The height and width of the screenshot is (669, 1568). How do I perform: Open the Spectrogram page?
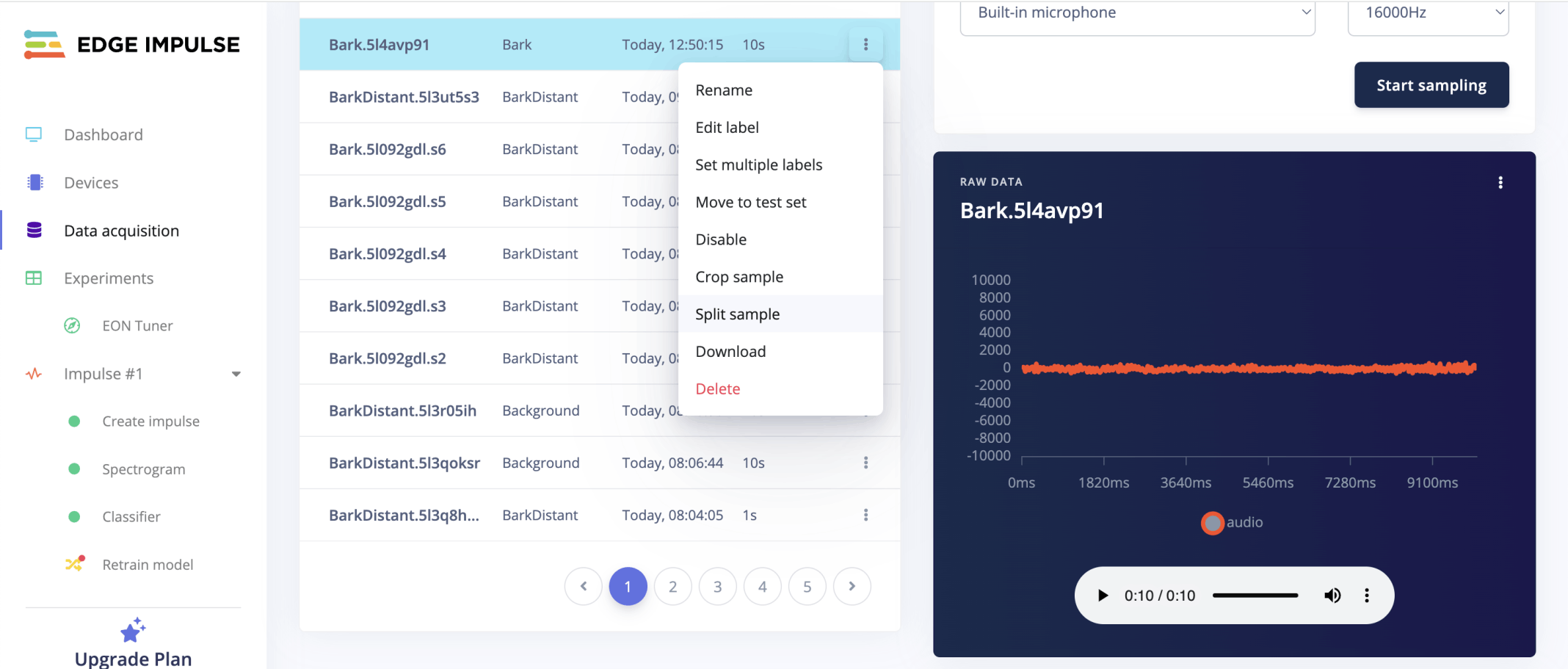144,469
